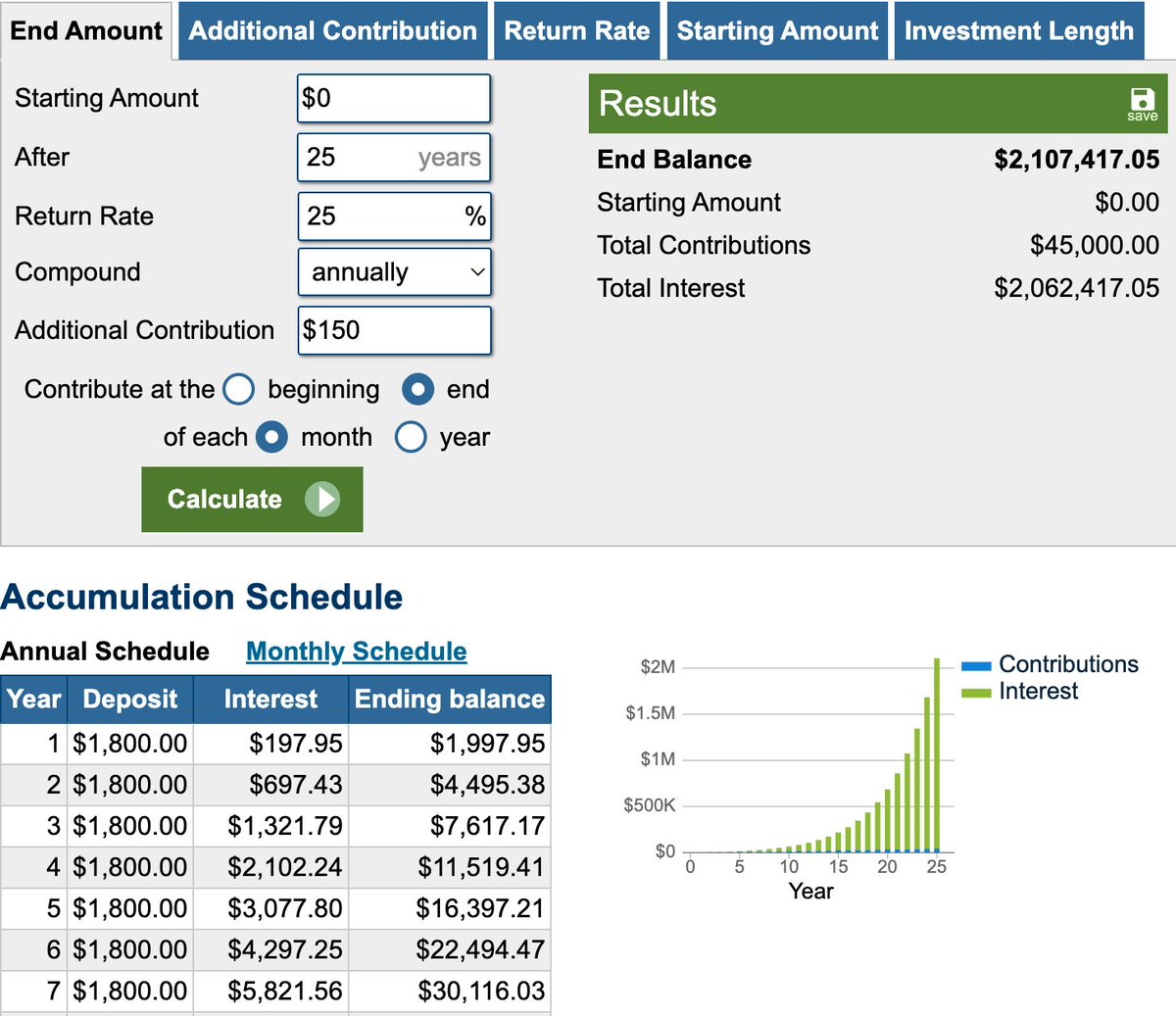Focus the After years input field
This screenshot has width=1176, height=1016.
pos(394,157)
